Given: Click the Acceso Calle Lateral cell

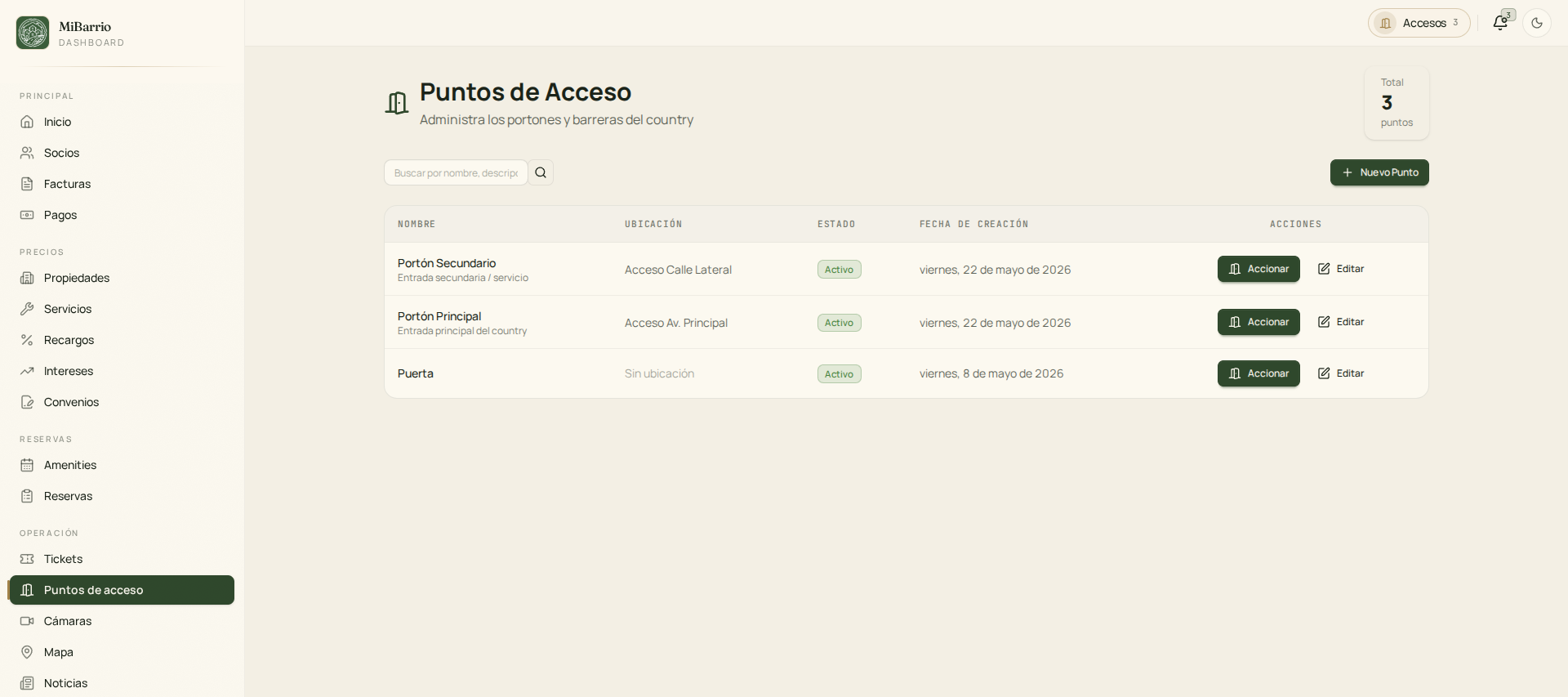Looking at the screenshot, I should 678,270.
